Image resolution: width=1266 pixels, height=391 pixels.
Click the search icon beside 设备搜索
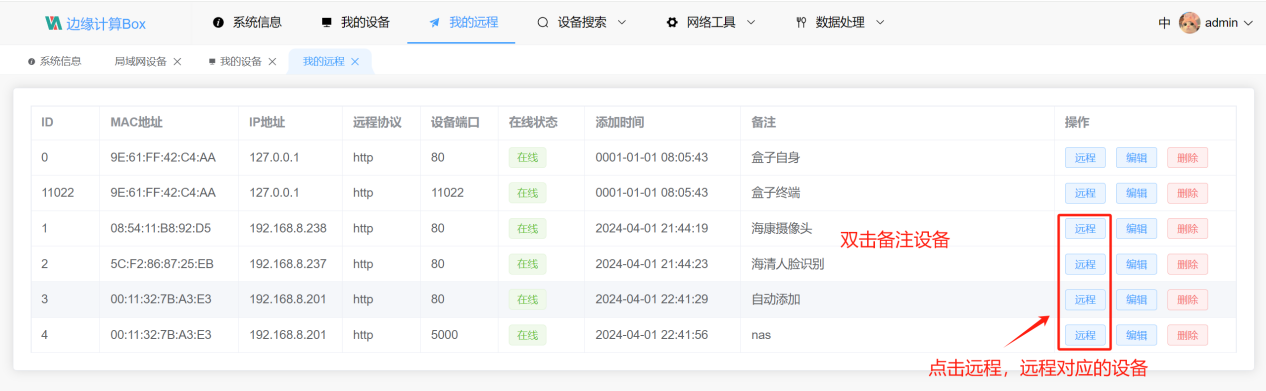(x=542, y=22)
